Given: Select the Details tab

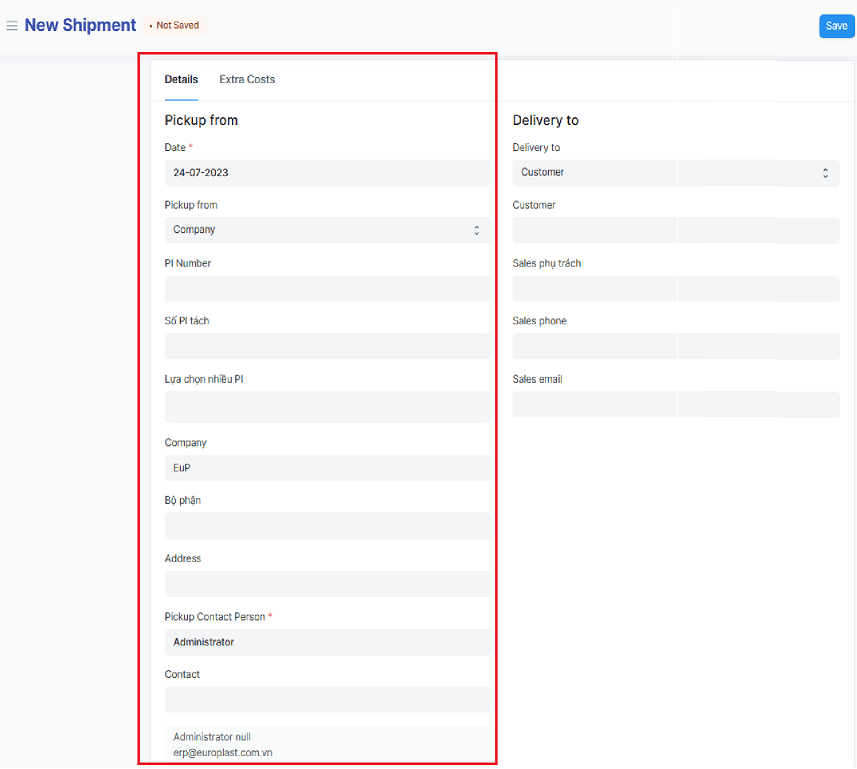Looking at the screenshot, I should click(x=181, y=80).
